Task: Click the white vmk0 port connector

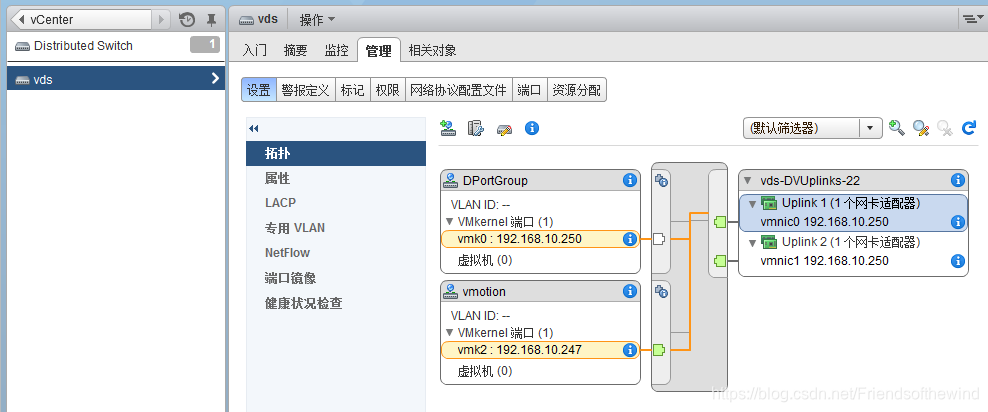Action: [x=660, y=239]
